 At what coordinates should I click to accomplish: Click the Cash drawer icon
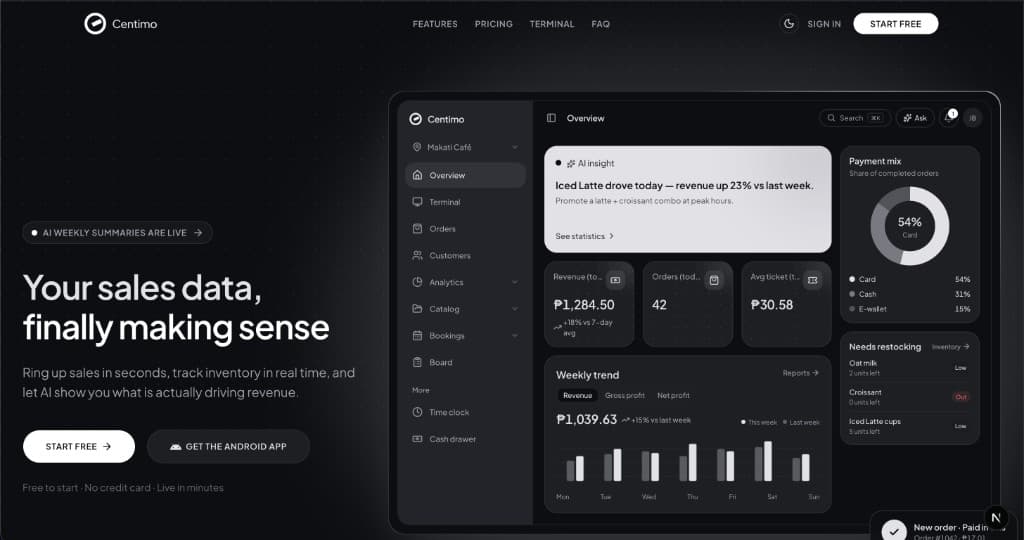pos(417,439)
